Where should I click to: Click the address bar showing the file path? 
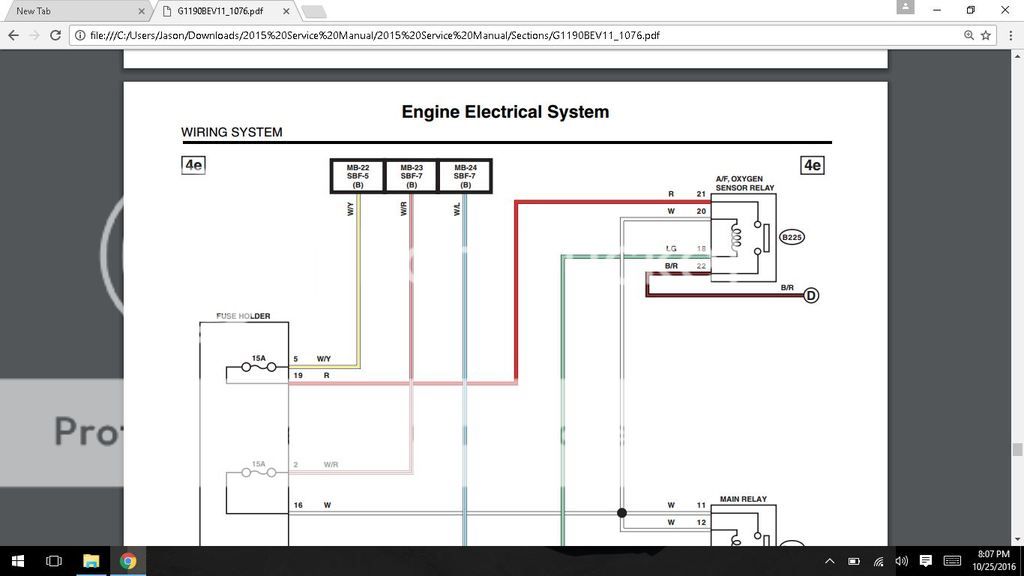pyautogui.click(x=400, y=34)
